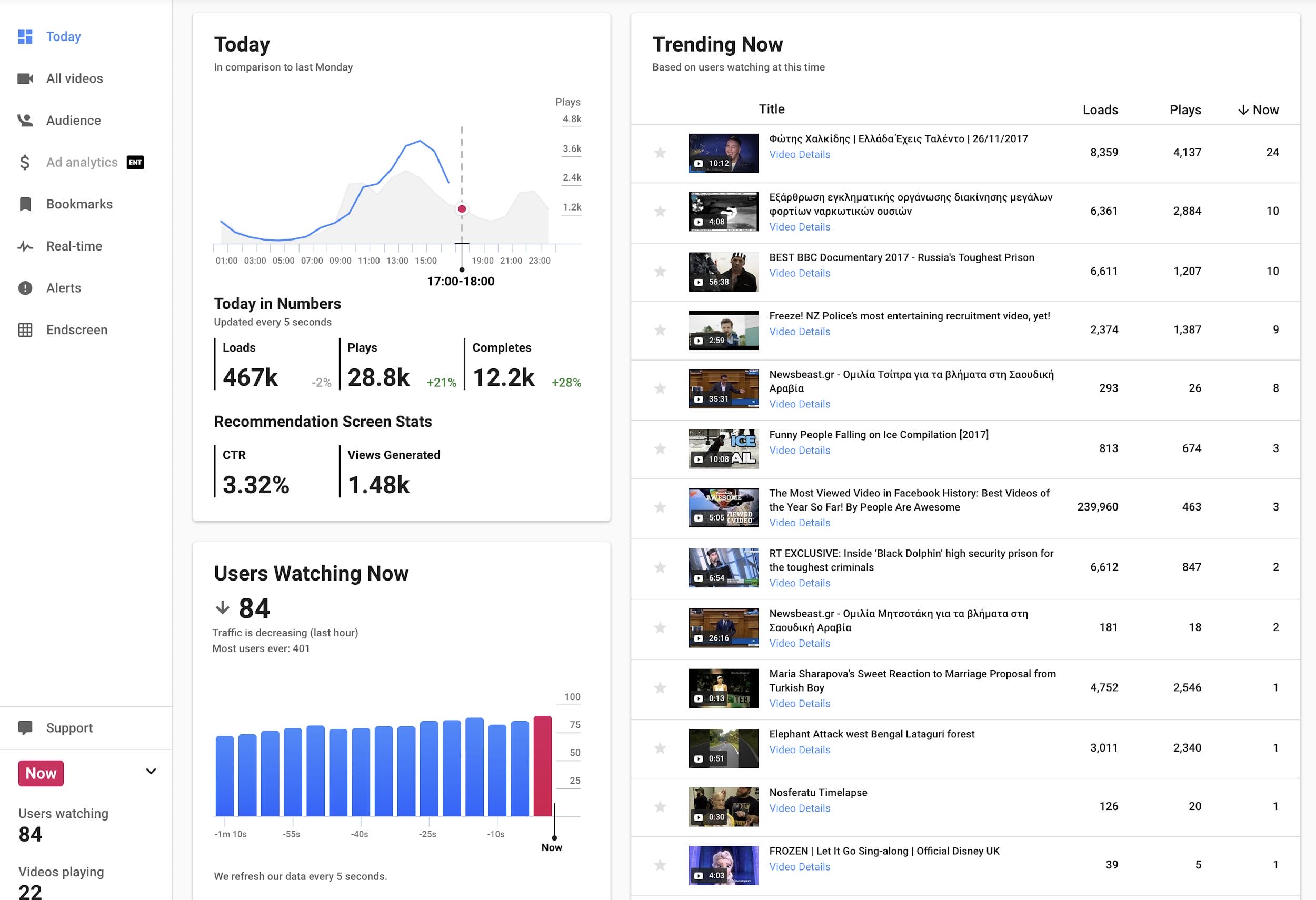Toggle star favorite for top trending video

[x=661, y=152]
